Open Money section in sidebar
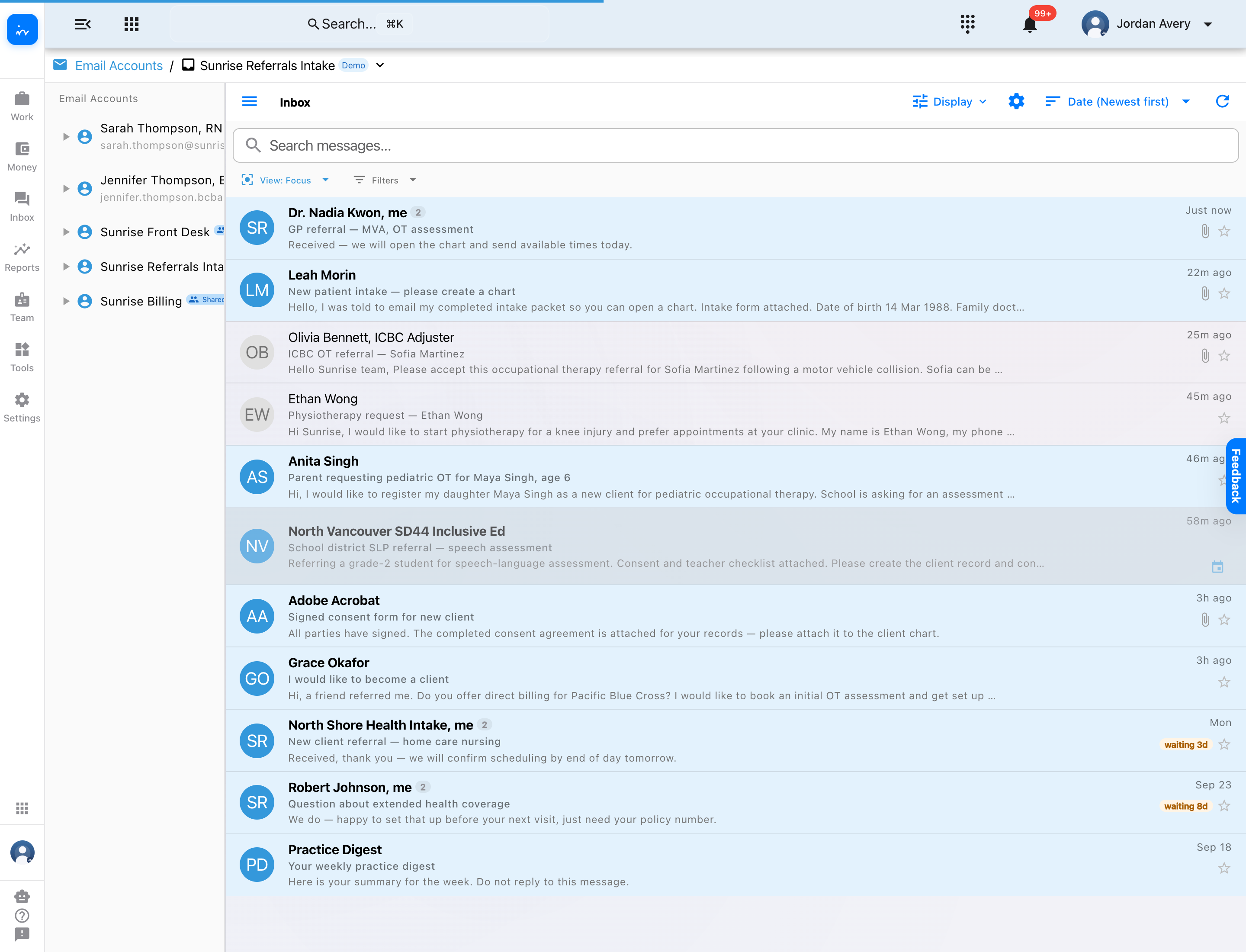This screenshot has width=1246, height=952. (x=22, y=157)
